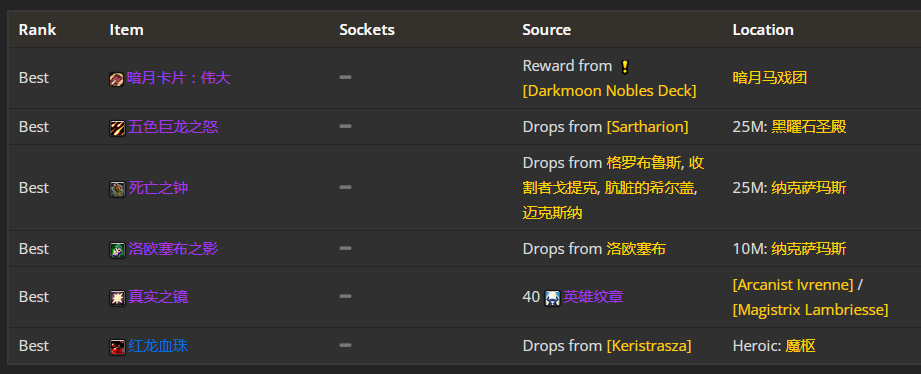Follow the Magistrix Lambriesse vendor link
Viewport: 921px width, 374px height.
(811, 309)
